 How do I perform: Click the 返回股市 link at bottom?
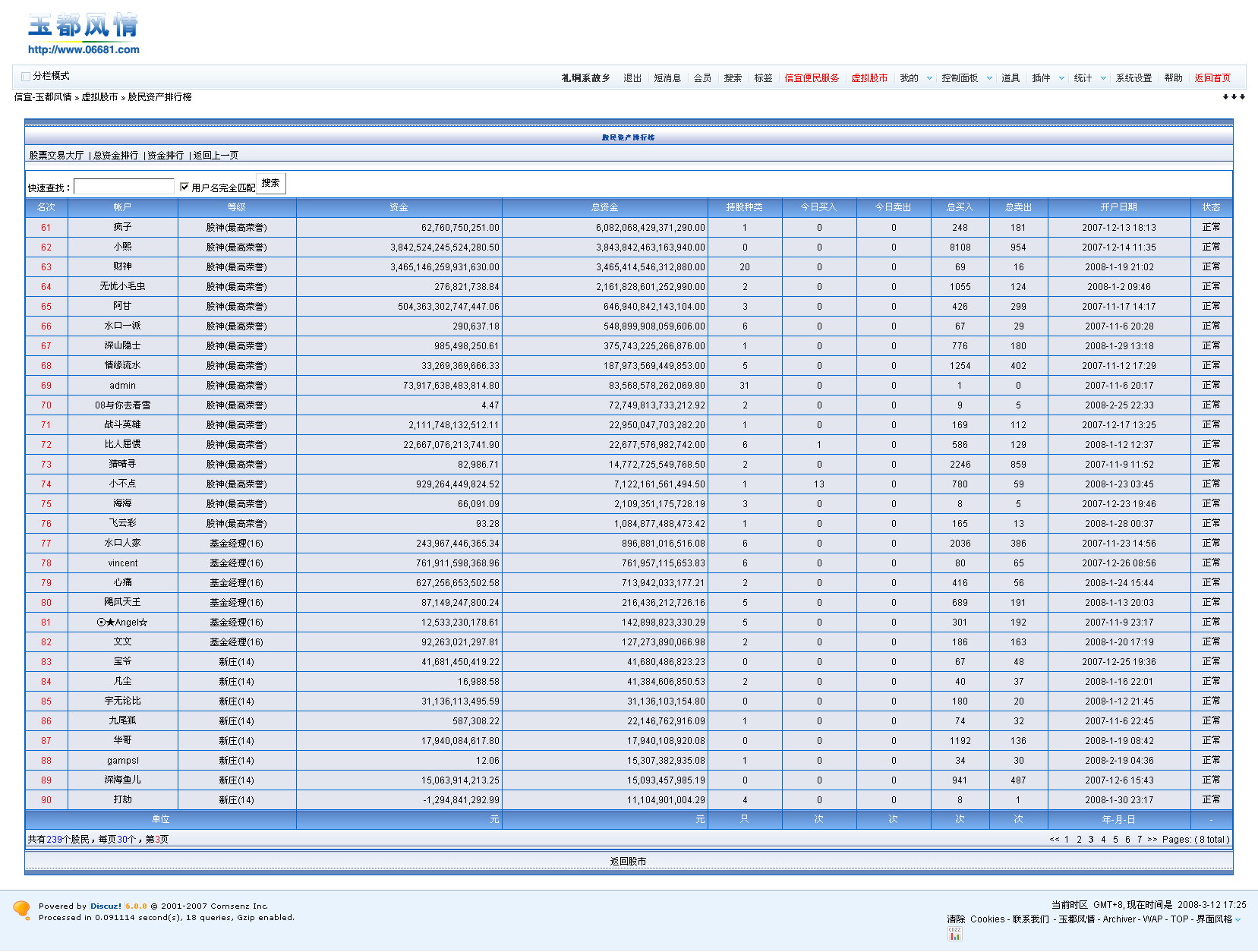pos(628,862)
